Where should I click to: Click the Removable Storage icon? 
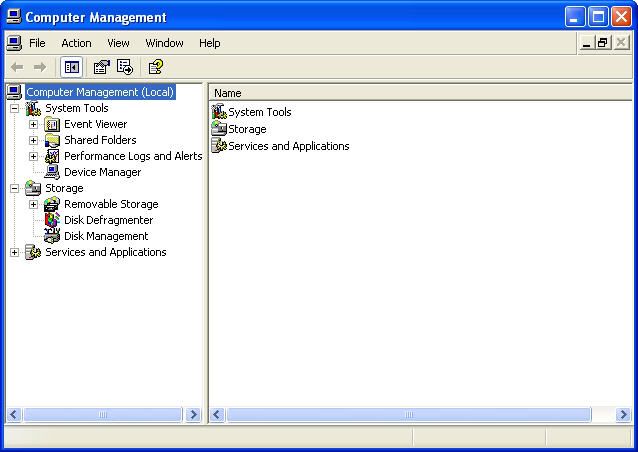click(52, 204)
